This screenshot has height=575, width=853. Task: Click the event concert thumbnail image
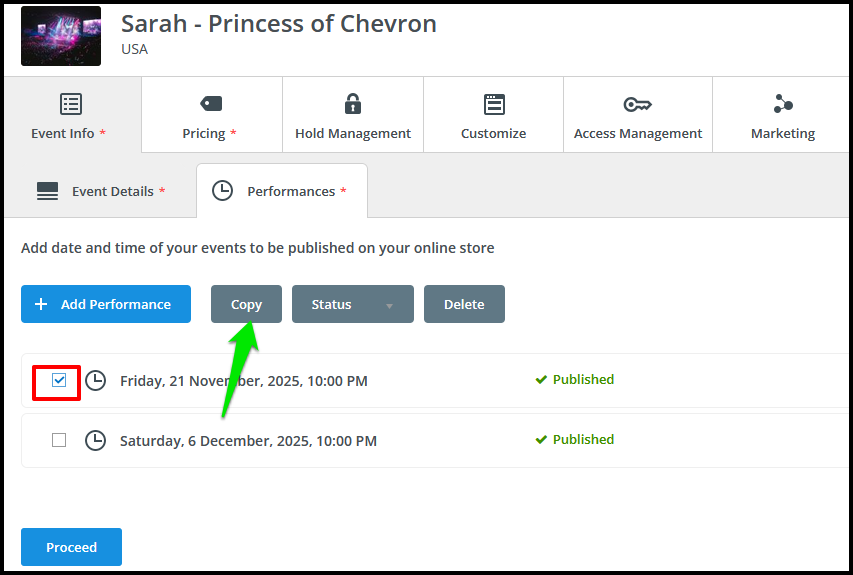click(x=61, y=36)
